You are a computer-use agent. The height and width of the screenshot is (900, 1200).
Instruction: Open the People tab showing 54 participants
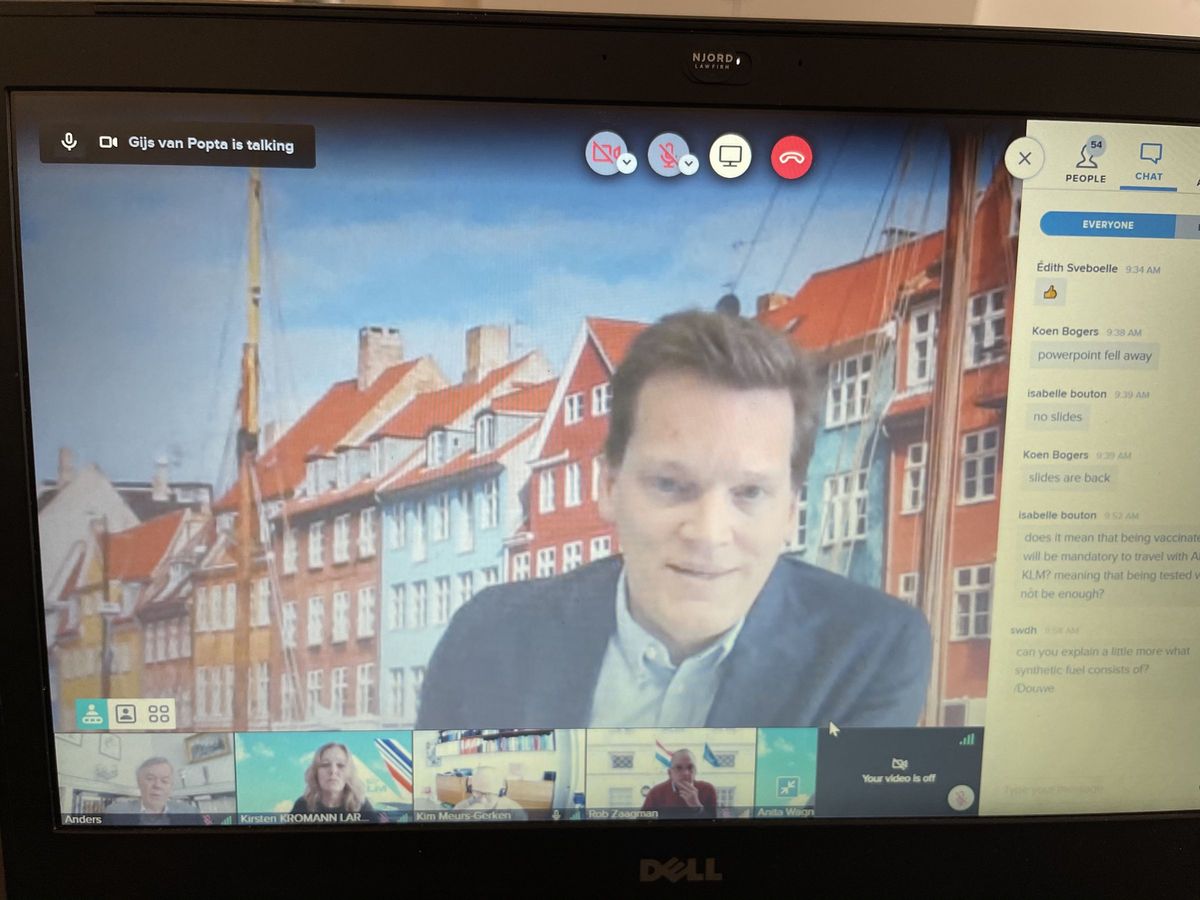tap(1086, 162)
